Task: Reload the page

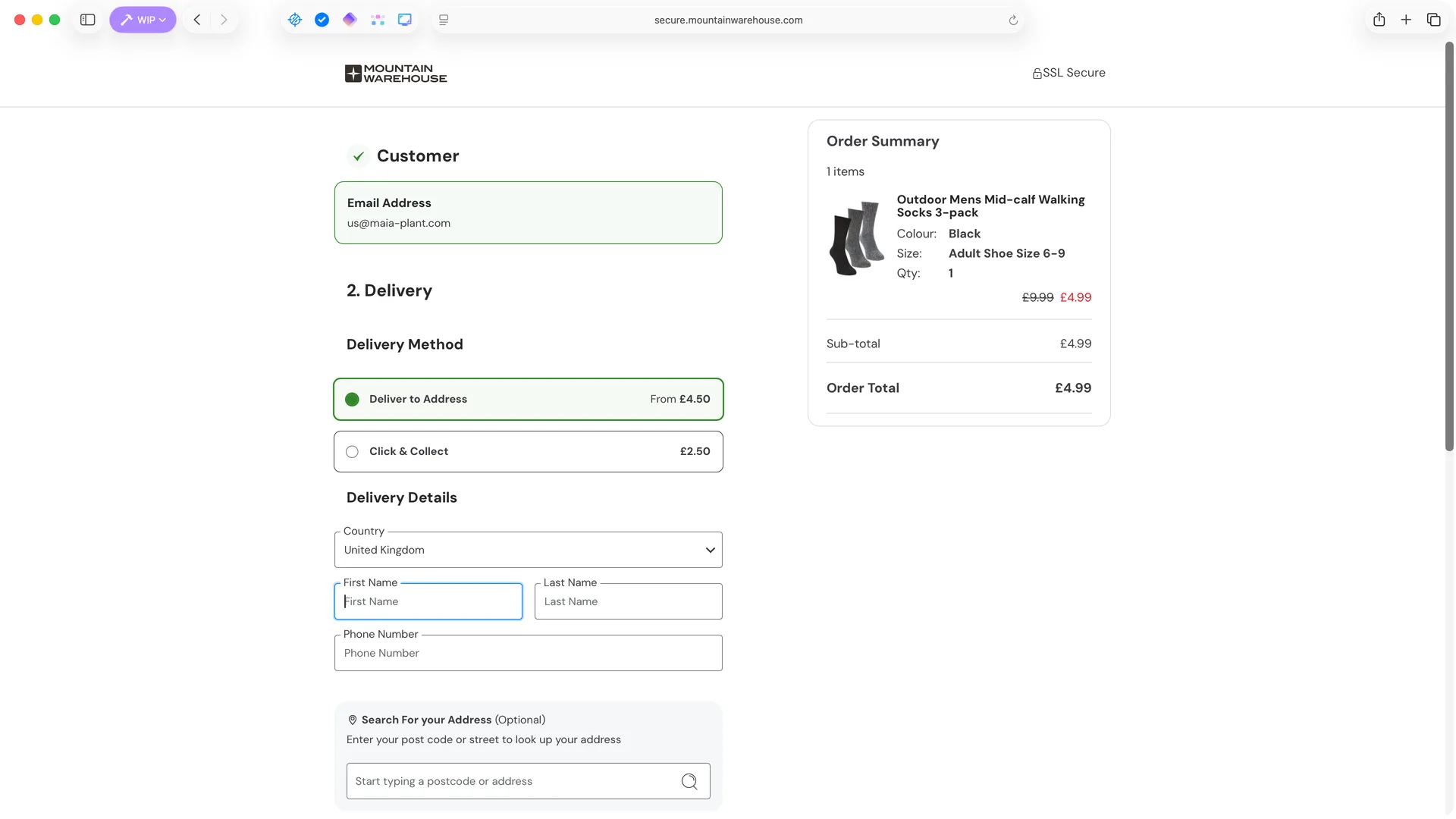Action: coord(1013,20)
